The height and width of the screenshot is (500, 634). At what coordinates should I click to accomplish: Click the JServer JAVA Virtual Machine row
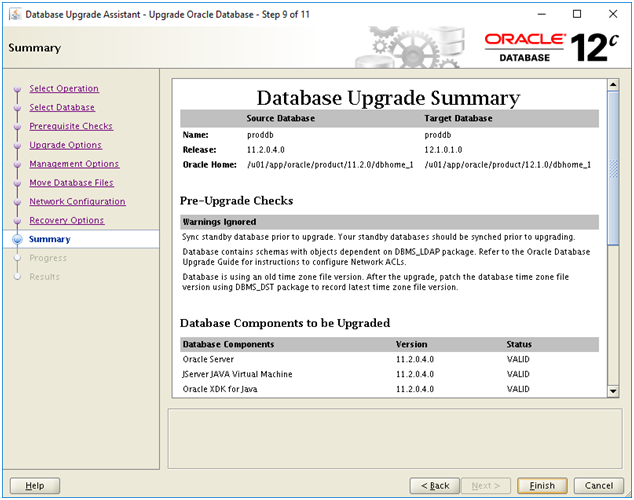tap(389, 374)
